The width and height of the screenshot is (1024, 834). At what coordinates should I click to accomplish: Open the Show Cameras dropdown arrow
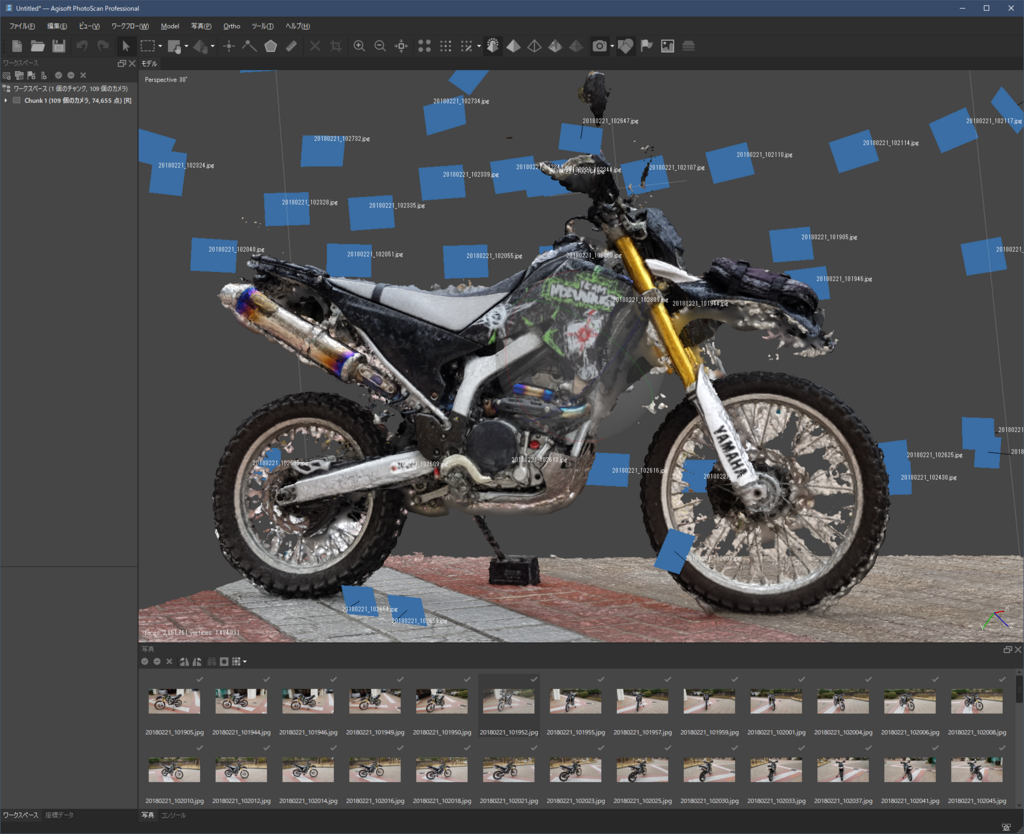tap(611, 46)
